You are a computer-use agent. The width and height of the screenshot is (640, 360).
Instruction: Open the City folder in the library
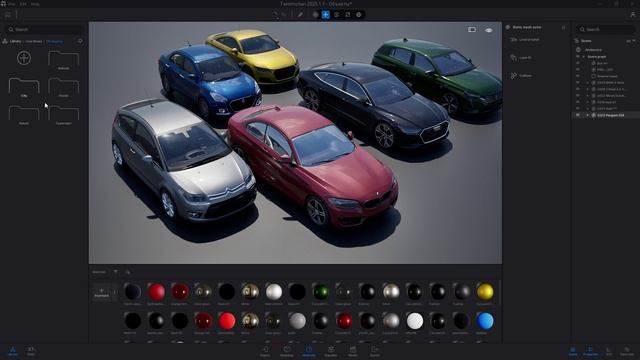pyautogui.click(x=24, y=87)
